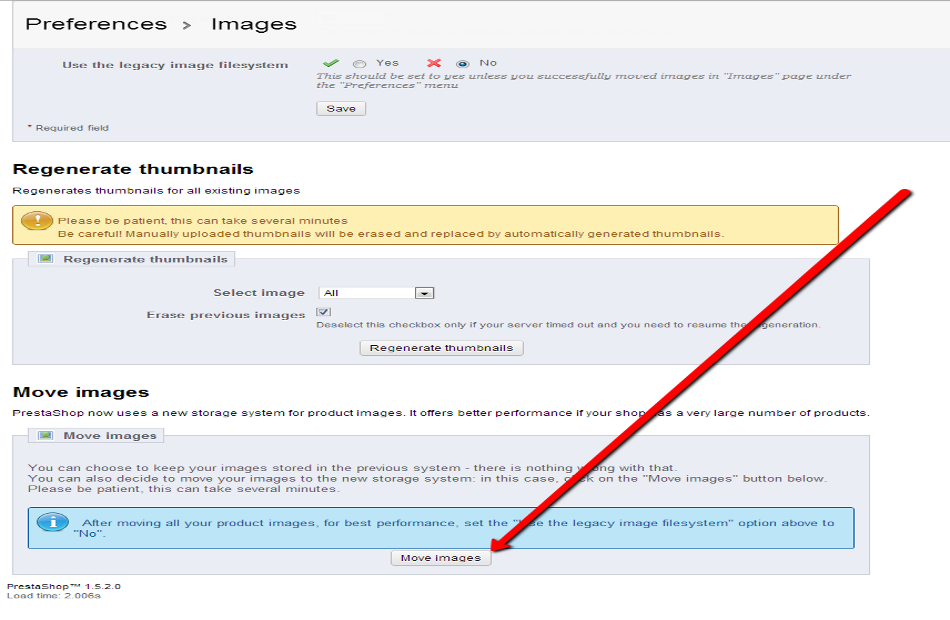
Task: Click the image icon in Move images legend
Action: [45, 435]
